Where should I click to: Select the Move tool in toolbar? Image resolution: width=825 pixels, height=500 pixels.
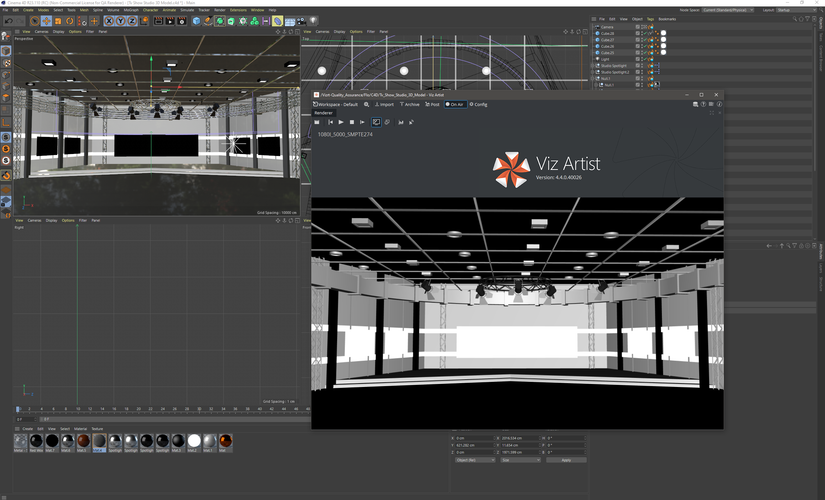pos(46,21)
